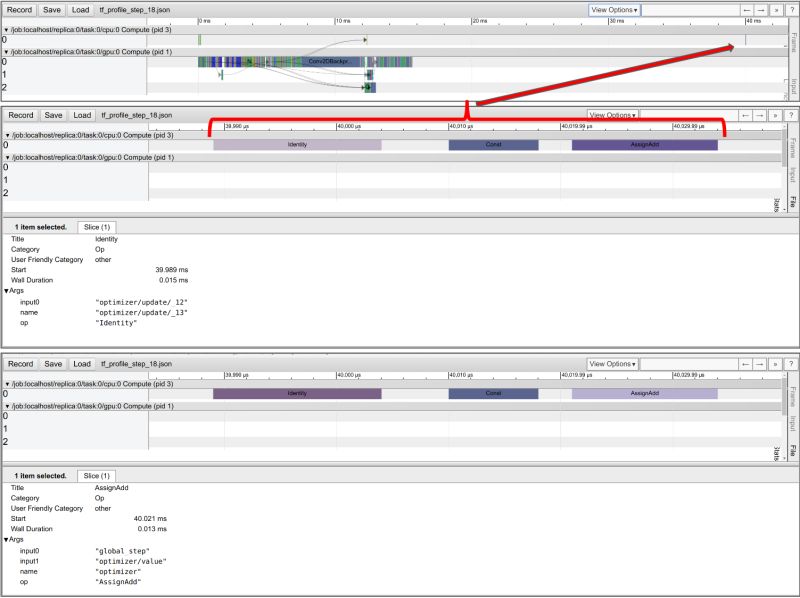This screenshot has height=598, width=800.
Task: Collapse the gpu:0 Compute track in the middle viewer
Action: tap(7, 155)
